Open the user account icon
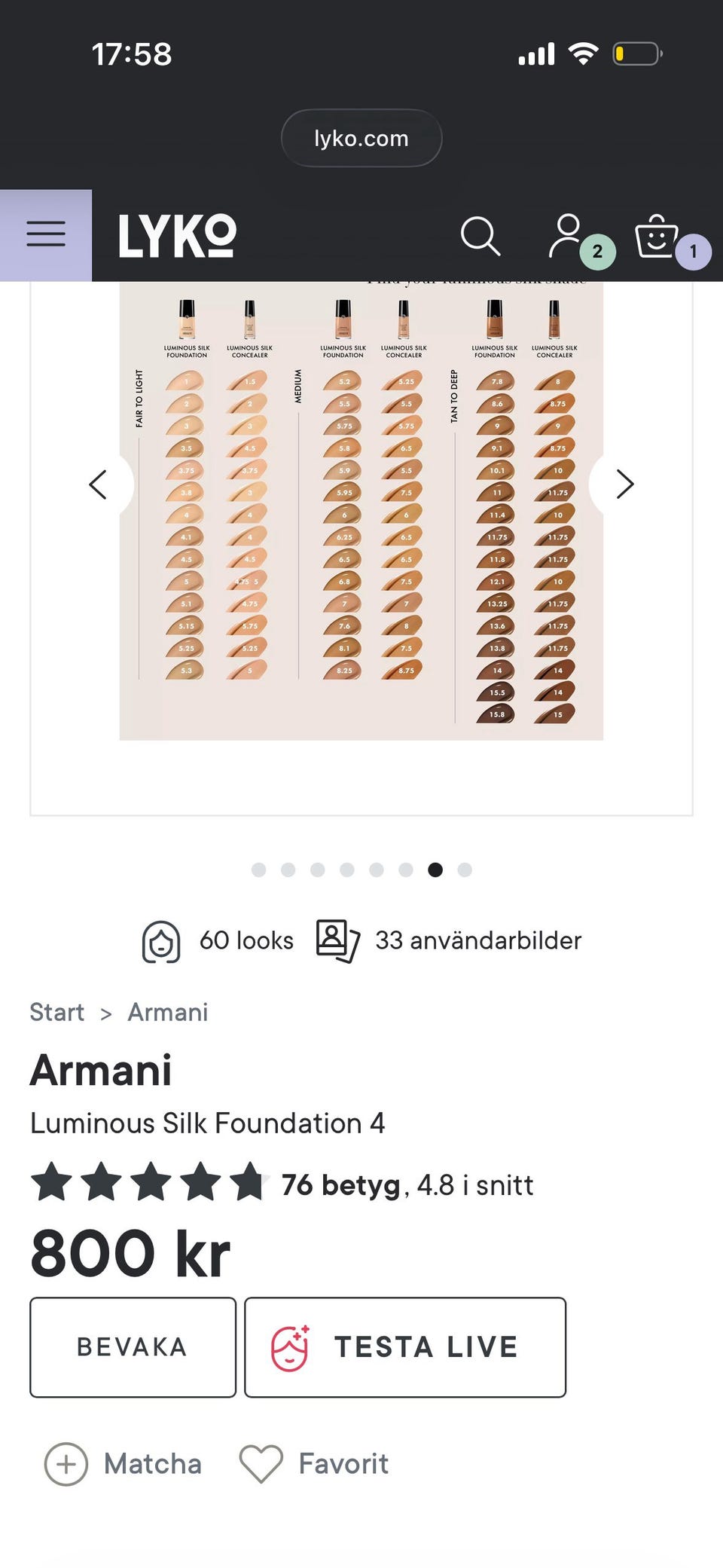The image size is (723, 1568). (x=566, y=236)
